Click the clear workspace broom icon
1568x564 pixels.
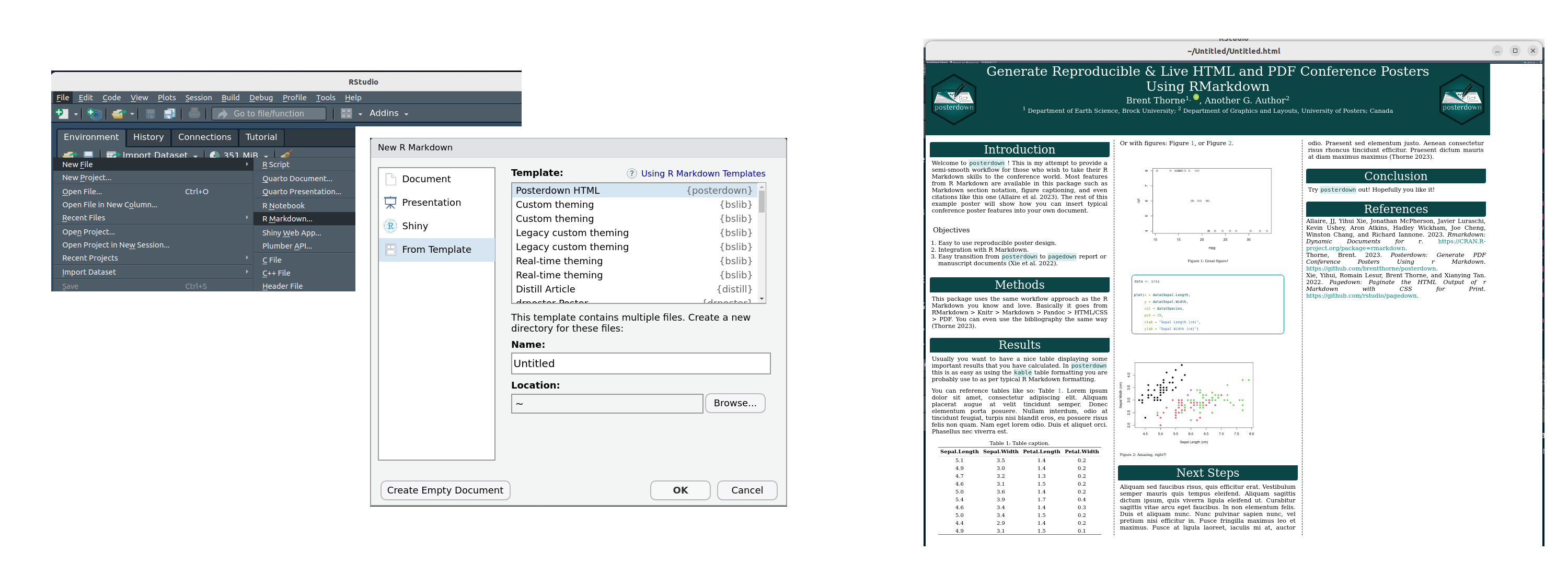(x=286, y=154)
